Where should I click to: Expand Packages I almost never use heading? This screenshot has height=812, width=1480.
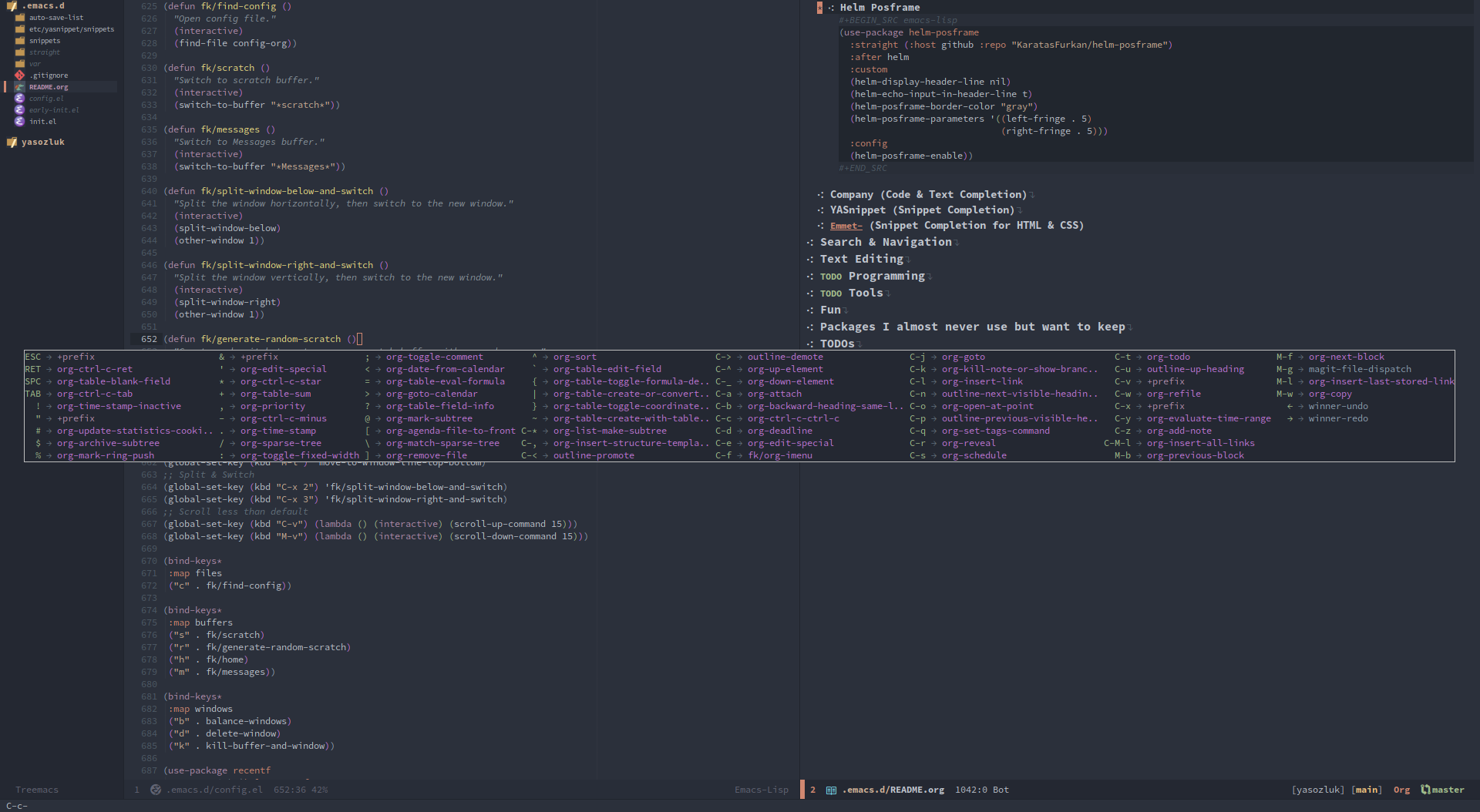[x=971, y=327]
